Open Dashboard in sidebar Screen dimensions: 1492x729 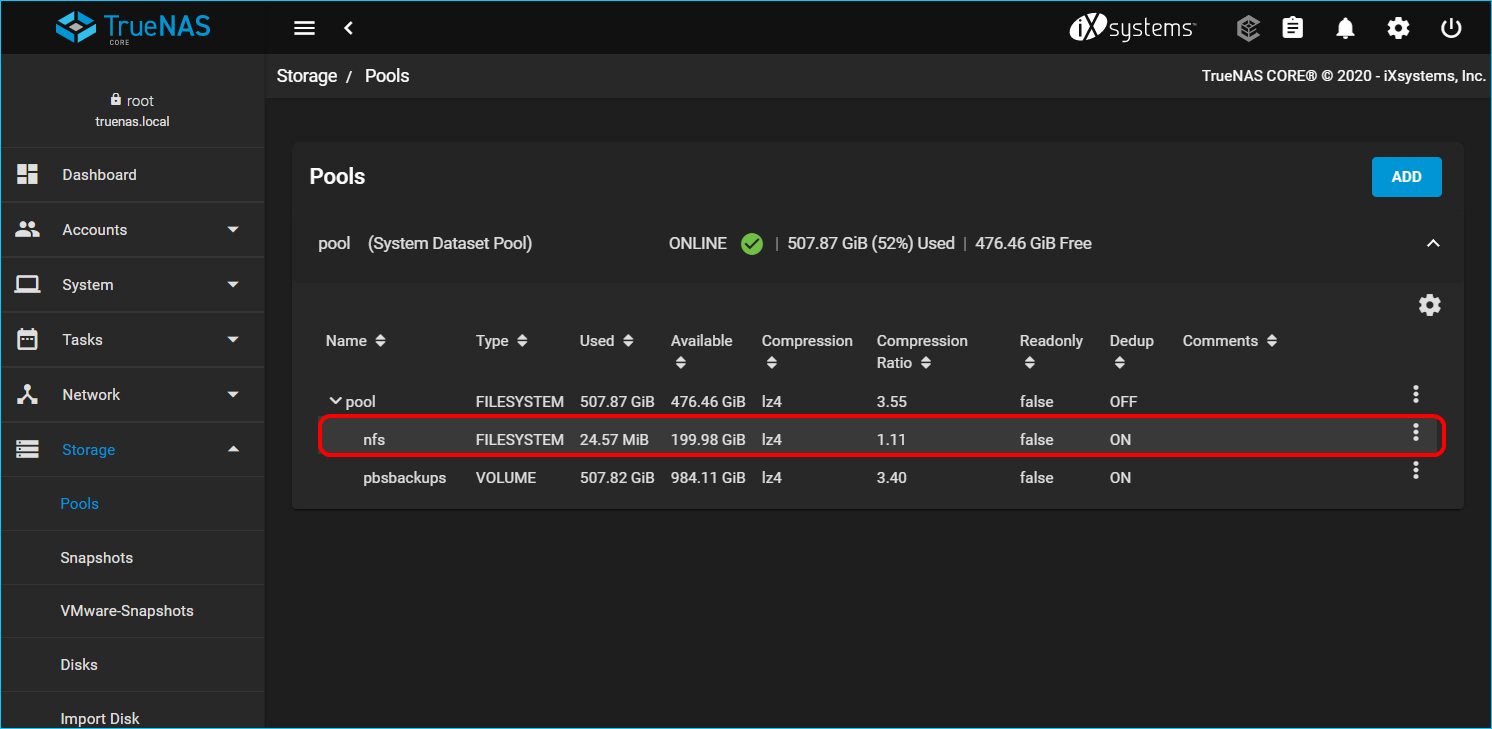click(x=133, y=175)
